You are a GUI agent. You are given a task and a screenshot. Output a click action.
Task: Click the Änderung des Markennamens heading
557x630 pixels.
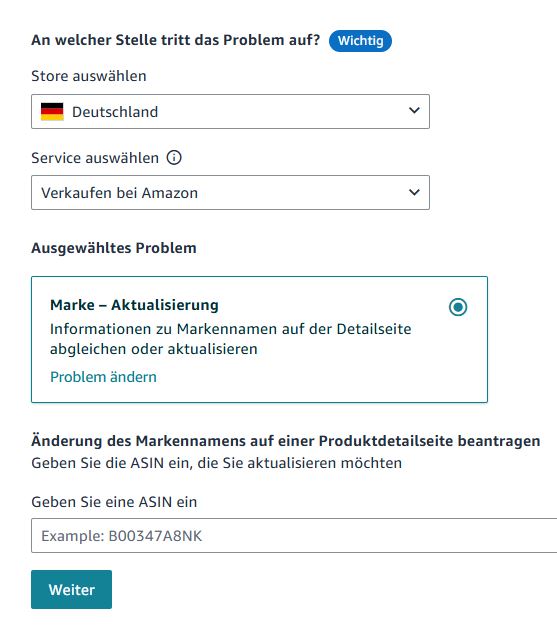click(x=286, y=441)
